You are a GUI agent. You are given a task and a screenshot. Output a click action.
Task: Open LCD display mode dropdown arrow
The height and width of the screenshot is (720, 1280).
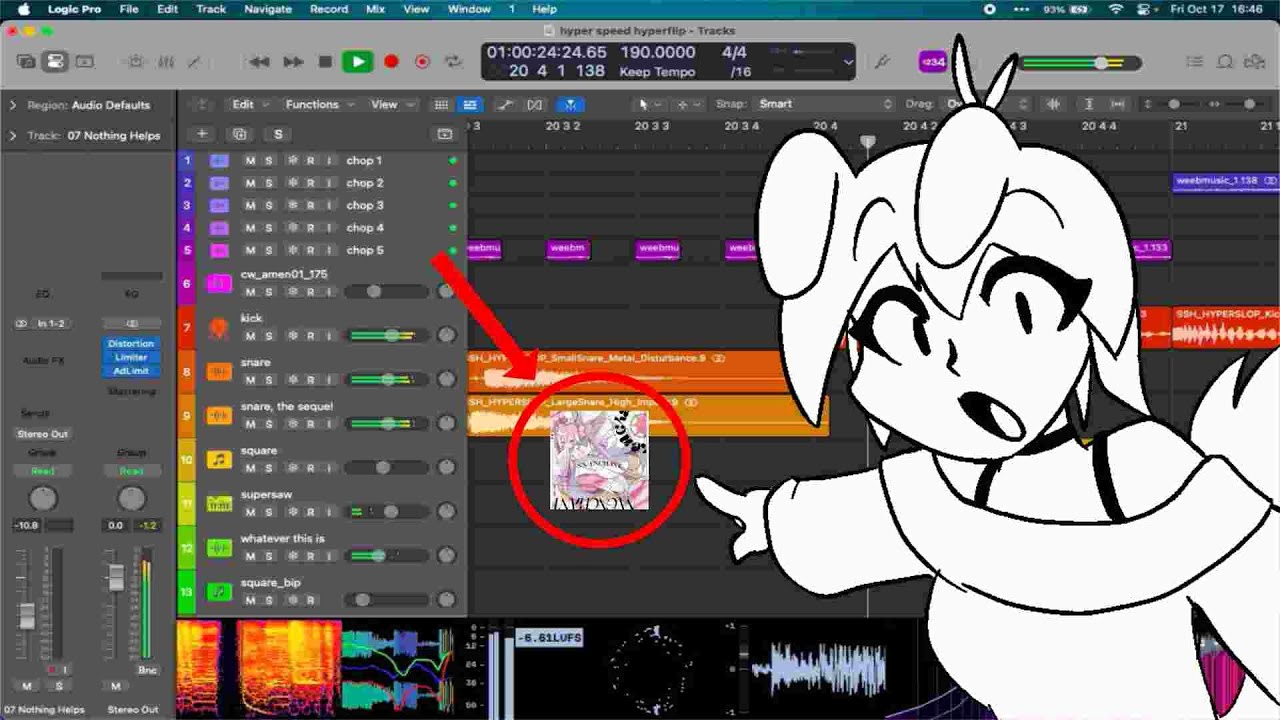click(848, 62)
